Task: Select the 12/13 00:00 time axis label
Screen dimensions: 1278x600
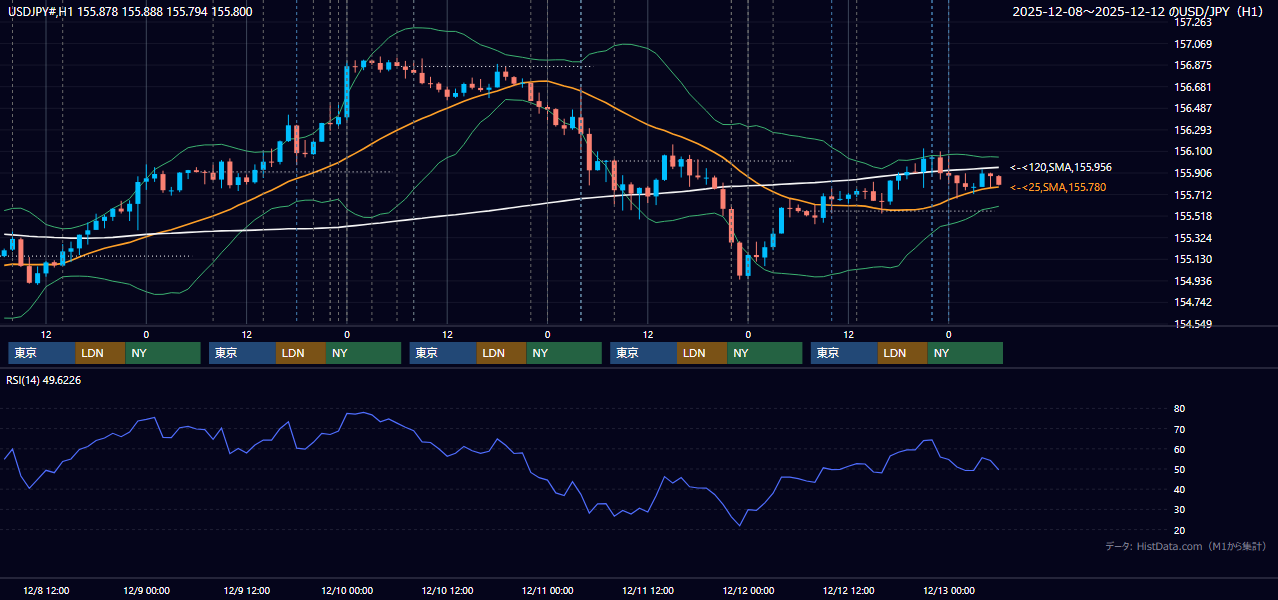Action: [x=949, y=590]
